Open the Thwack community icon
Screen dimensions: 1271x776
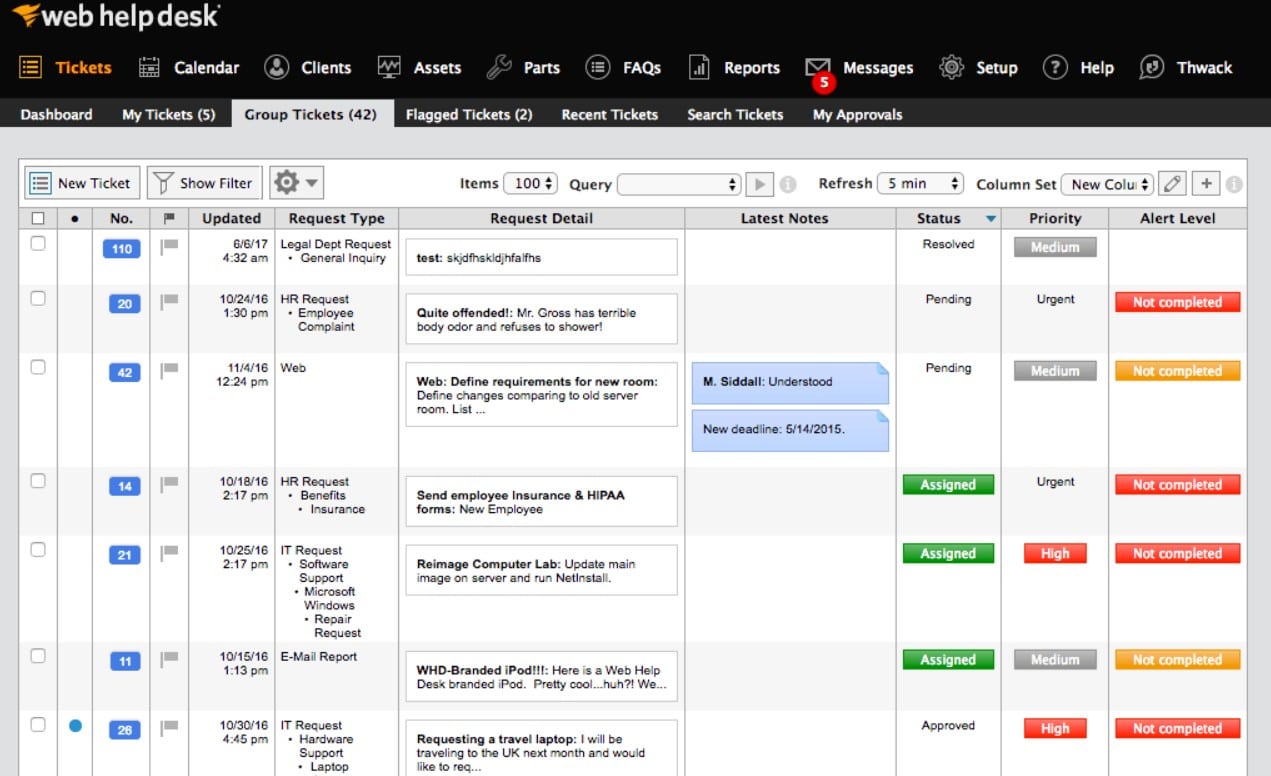point(1152,68)
